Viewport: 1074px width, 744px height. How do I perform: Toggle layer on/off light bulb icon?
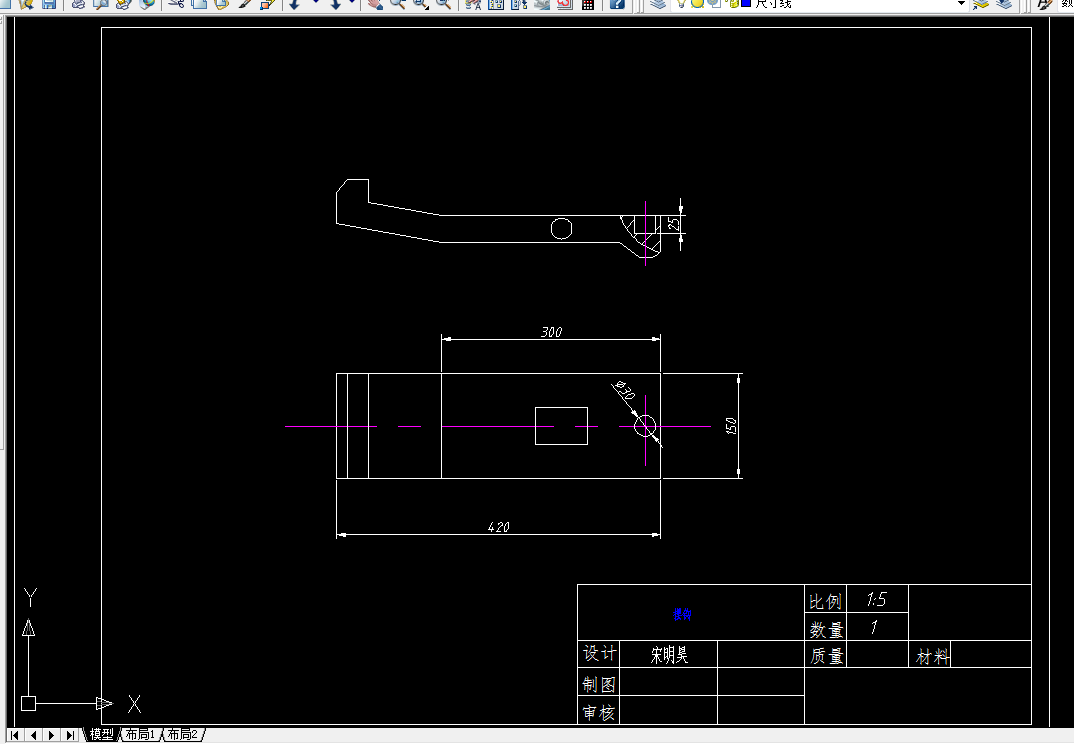coord(682,3)
